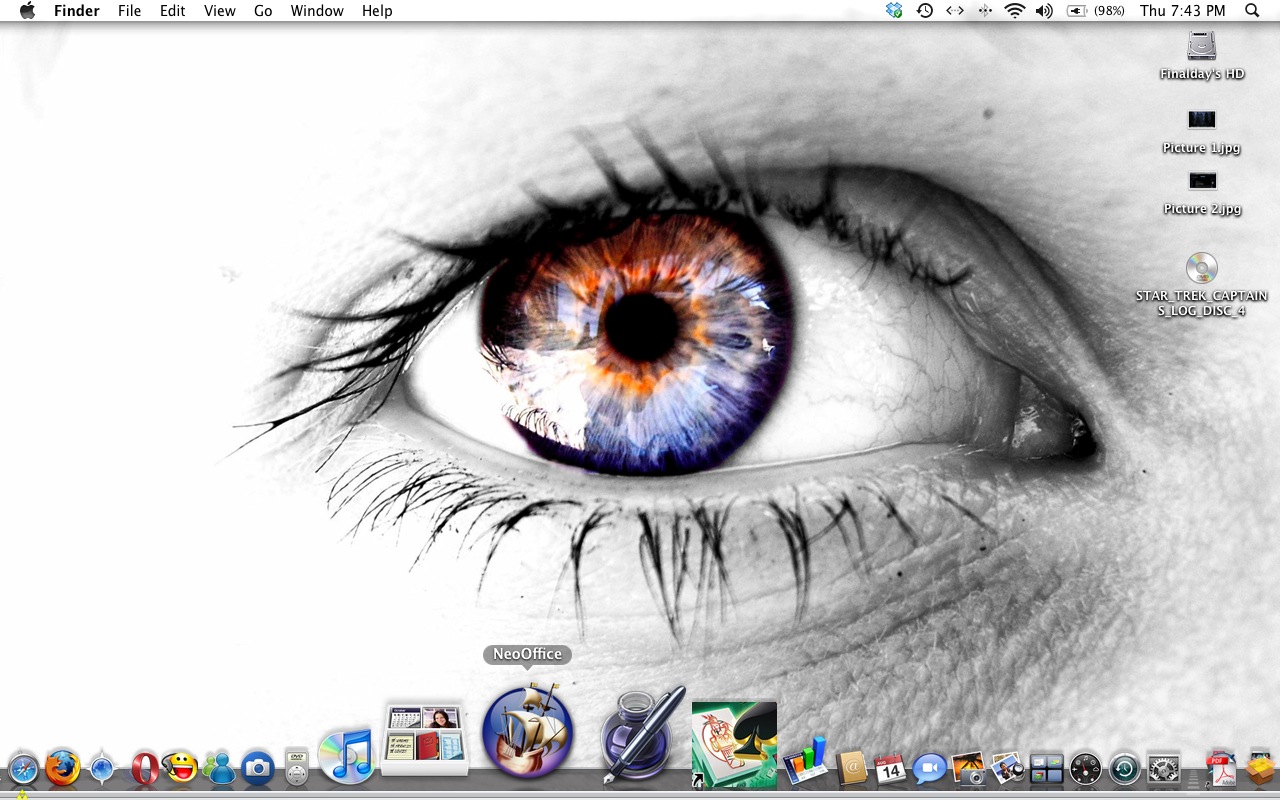The height and width of the screenshot is (800, 1280).
Task: Launch Firefox from the dock
Action: (x=63, y=768)
